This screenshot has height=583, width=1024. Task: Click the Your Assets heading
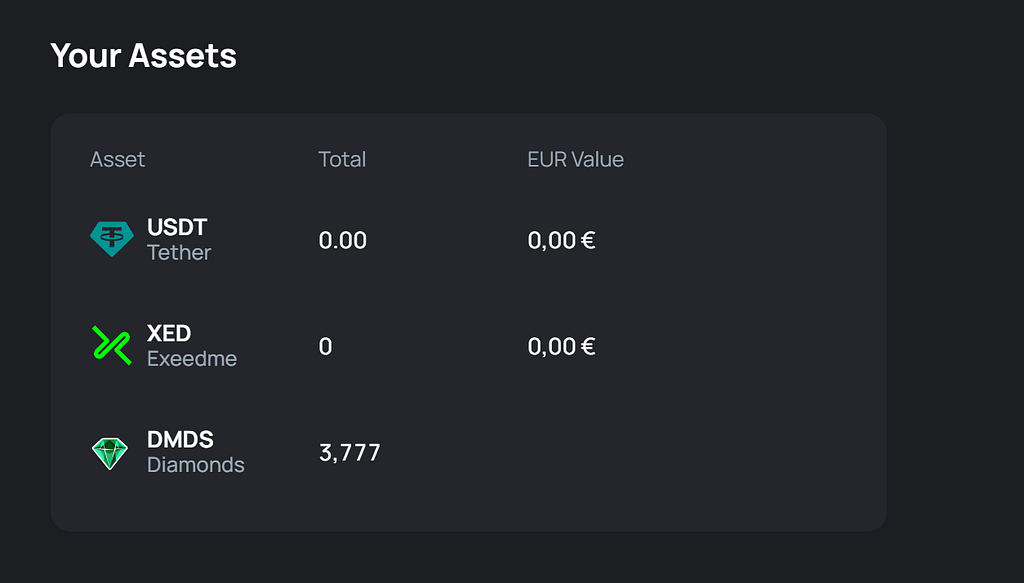pos(144,55)
